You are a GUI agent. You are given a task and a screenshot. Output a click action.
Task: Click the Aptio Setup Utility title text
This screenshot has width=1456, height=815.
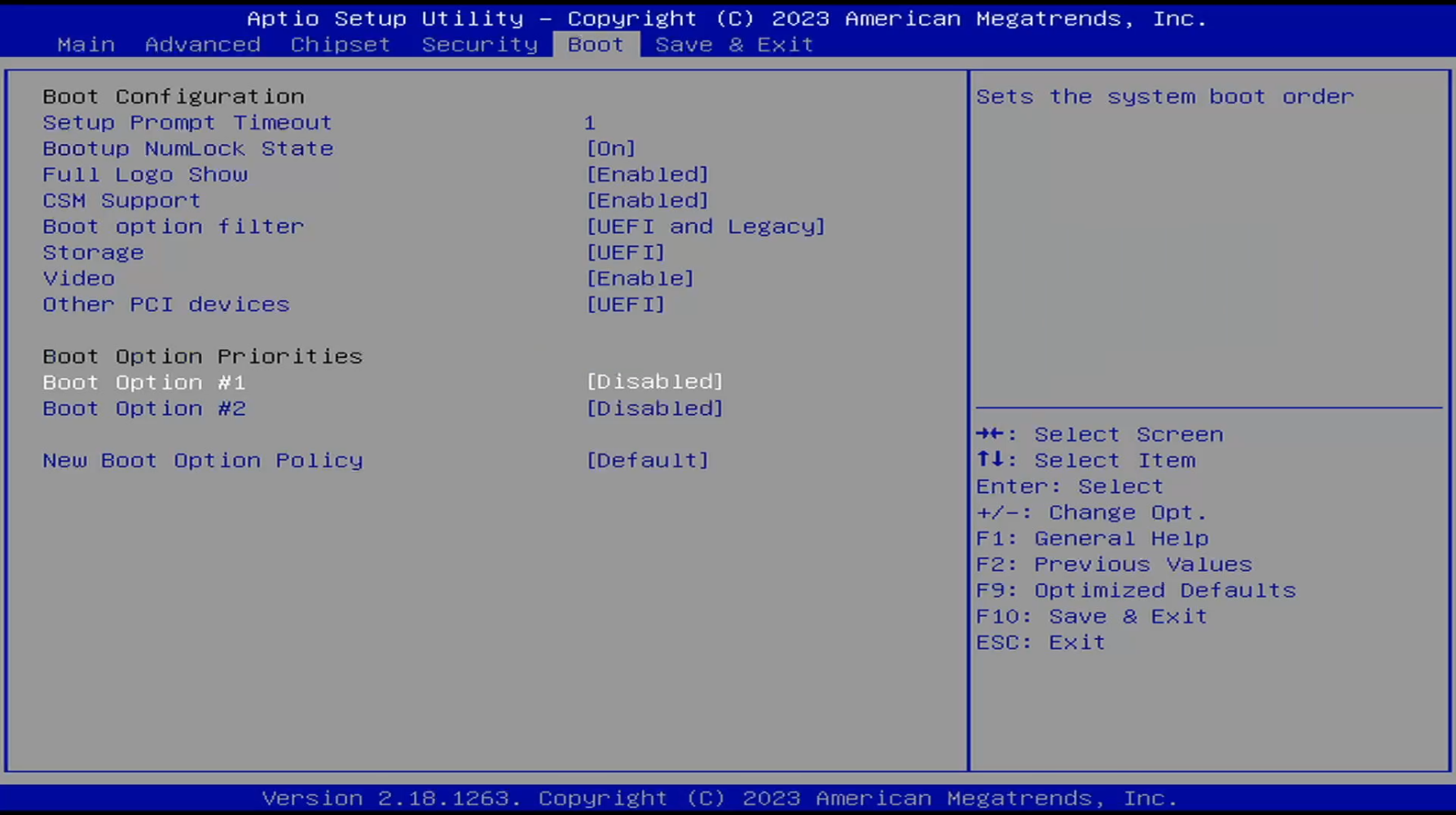point(727,19)
